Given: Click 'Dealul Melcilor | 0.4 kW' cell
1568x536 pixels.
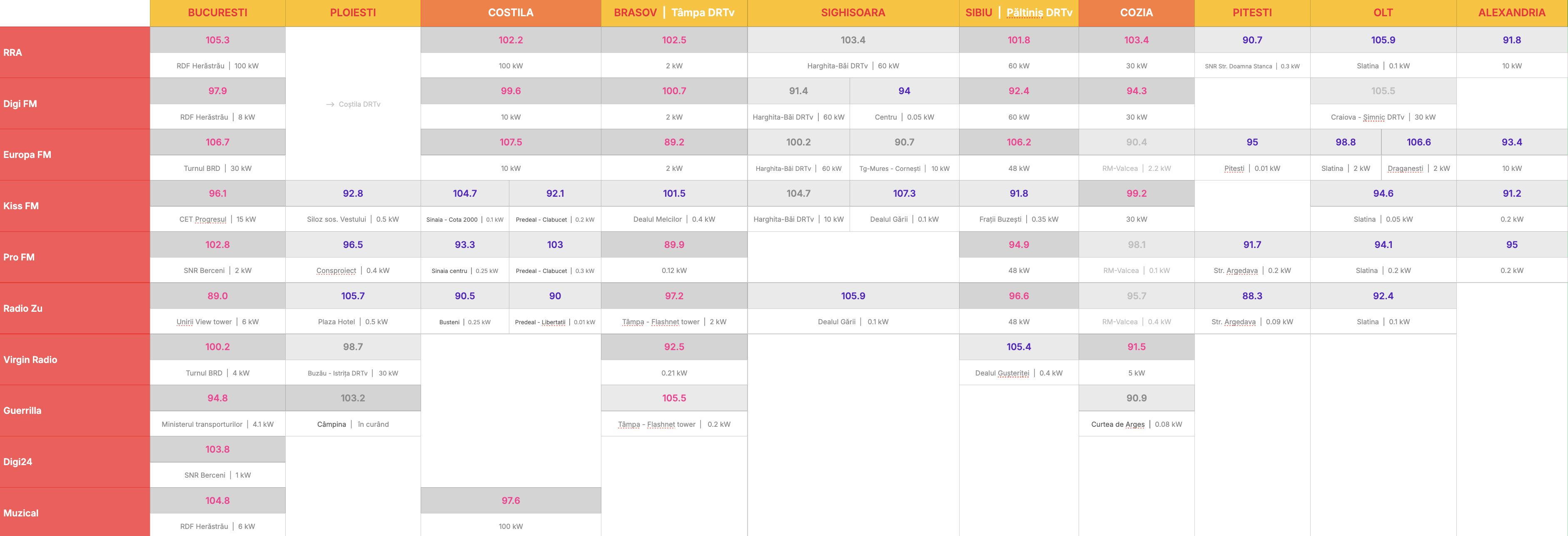Looking at the screenshot, I should click(674, 219).
